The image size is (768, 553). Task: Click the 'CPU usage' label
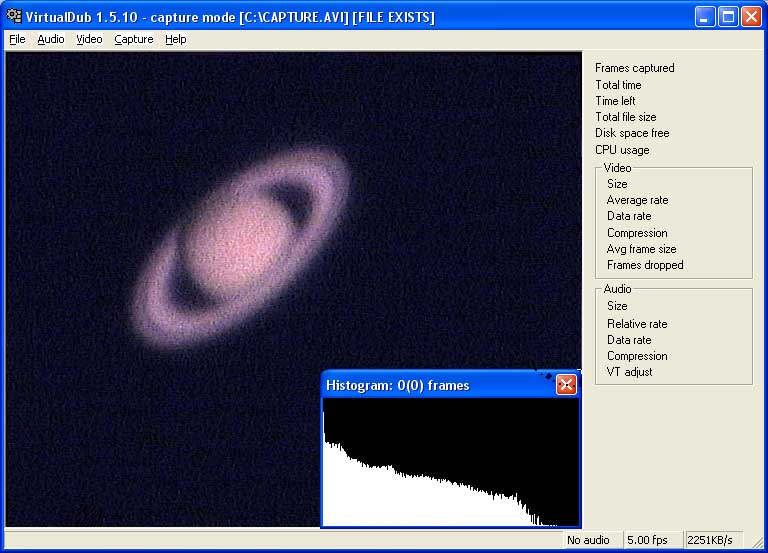coord(622,150)
